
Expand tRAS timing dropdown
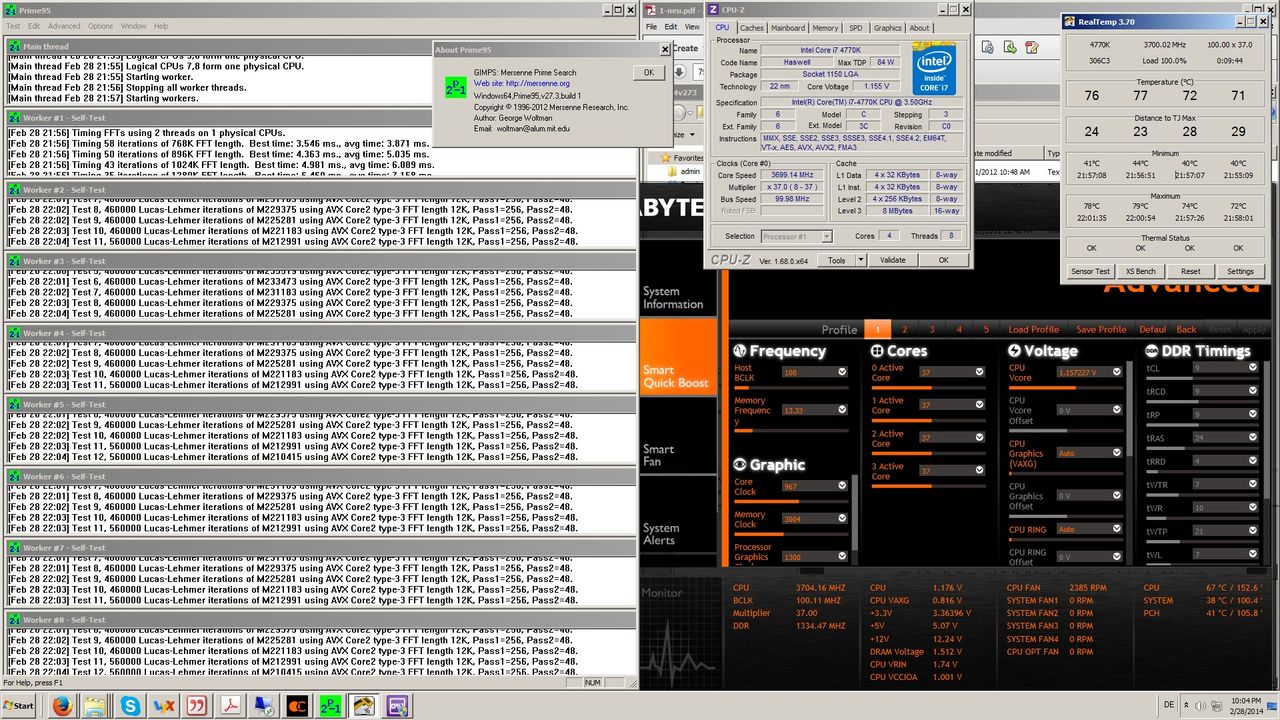tap(1253, 438)
